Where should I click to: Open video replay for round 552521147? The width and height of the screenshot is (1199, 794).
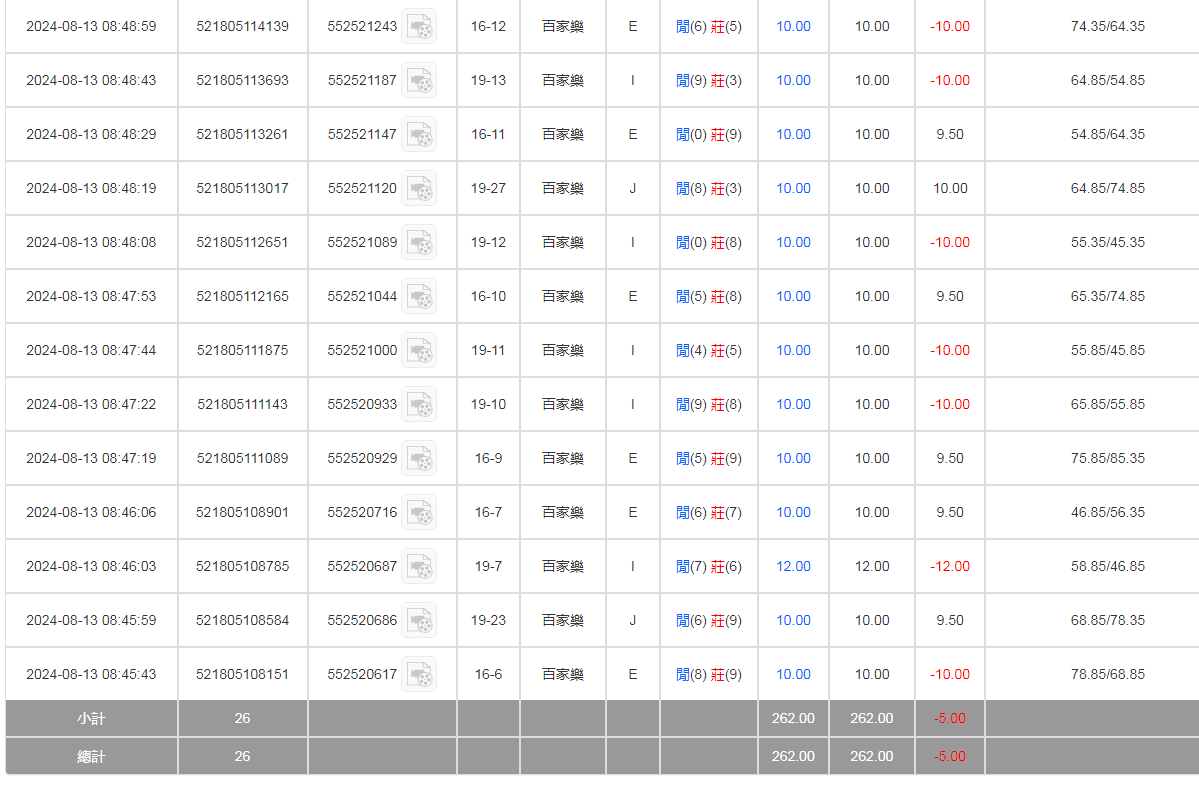click(x=419, y=135)
